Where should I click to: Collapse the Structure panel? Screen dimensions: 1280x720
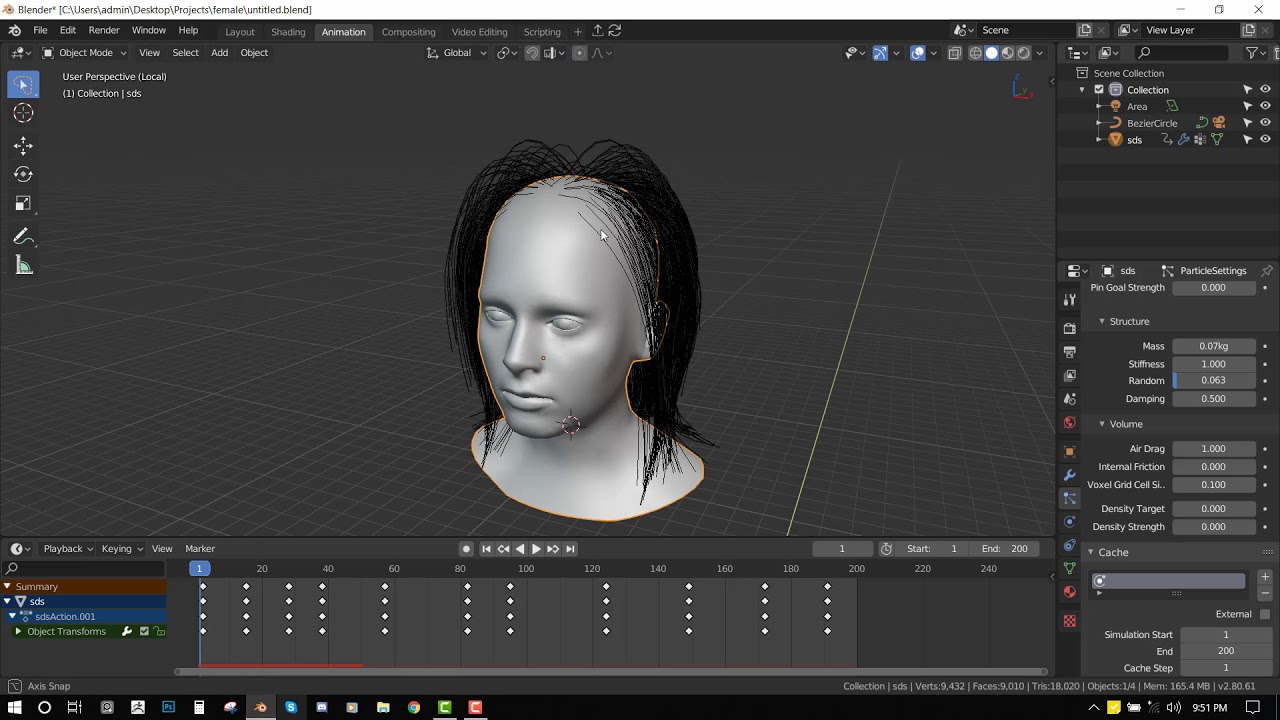click(x=1102, y=321)
